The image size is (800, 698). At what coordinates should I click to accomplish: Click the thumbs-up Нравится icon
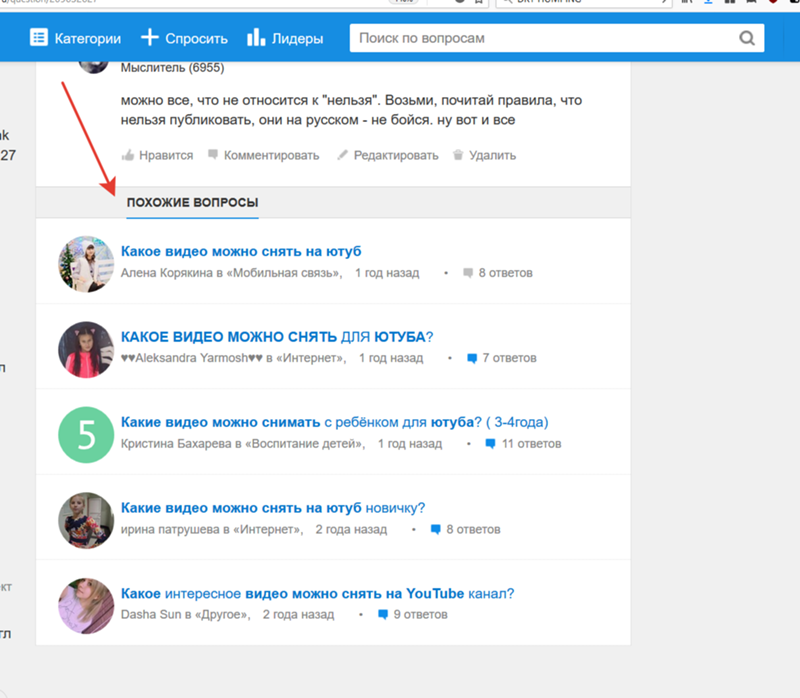(128, 155)
